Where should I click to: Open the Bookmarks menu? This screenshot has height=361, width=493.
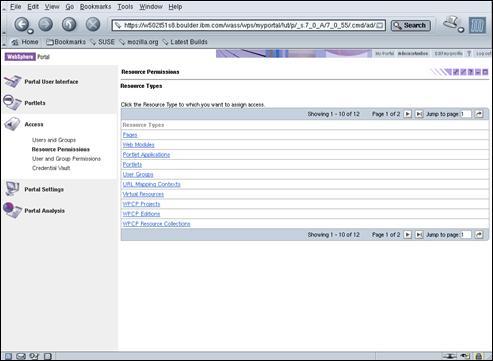[95, 7]
